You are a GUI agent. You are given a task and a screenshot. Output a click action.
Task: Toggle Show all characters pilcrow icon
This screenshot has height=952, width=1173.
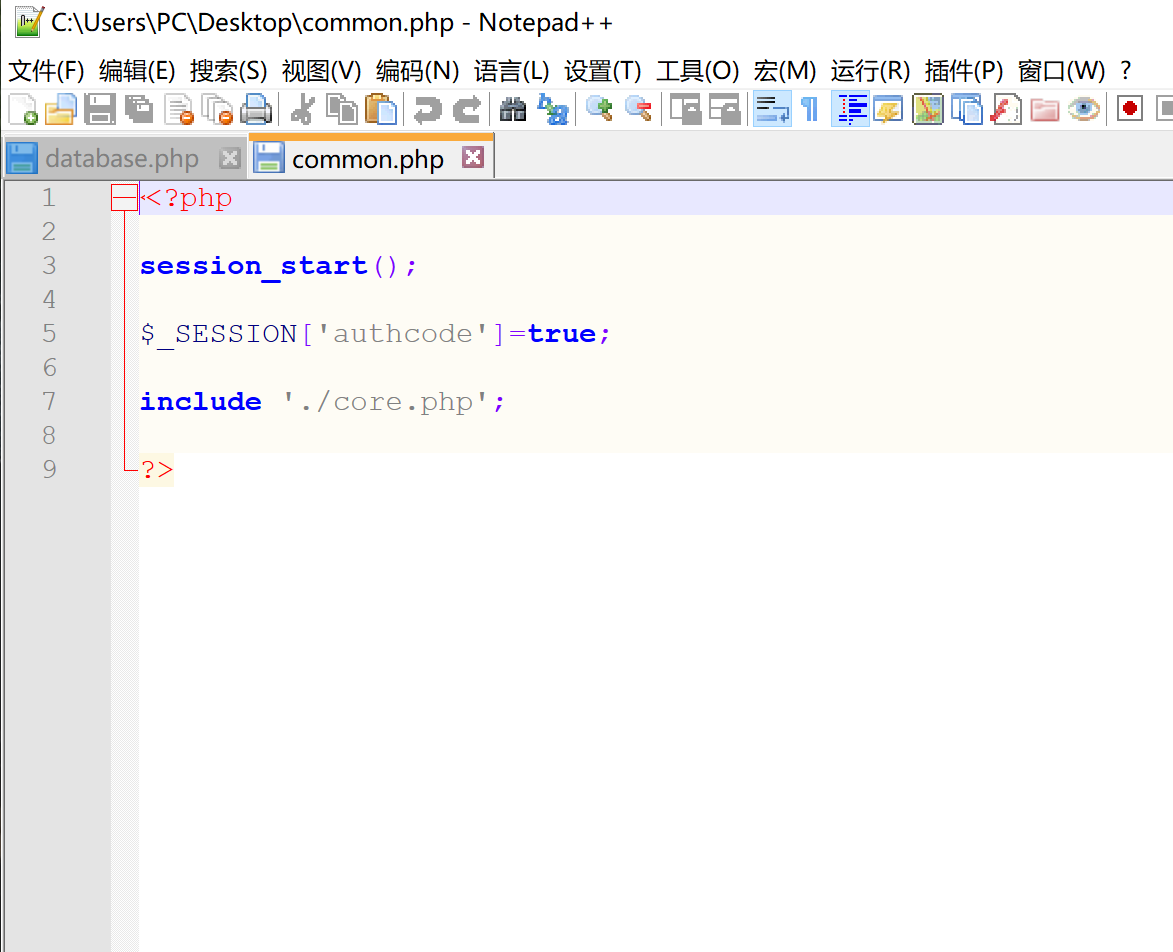point(810,109)
